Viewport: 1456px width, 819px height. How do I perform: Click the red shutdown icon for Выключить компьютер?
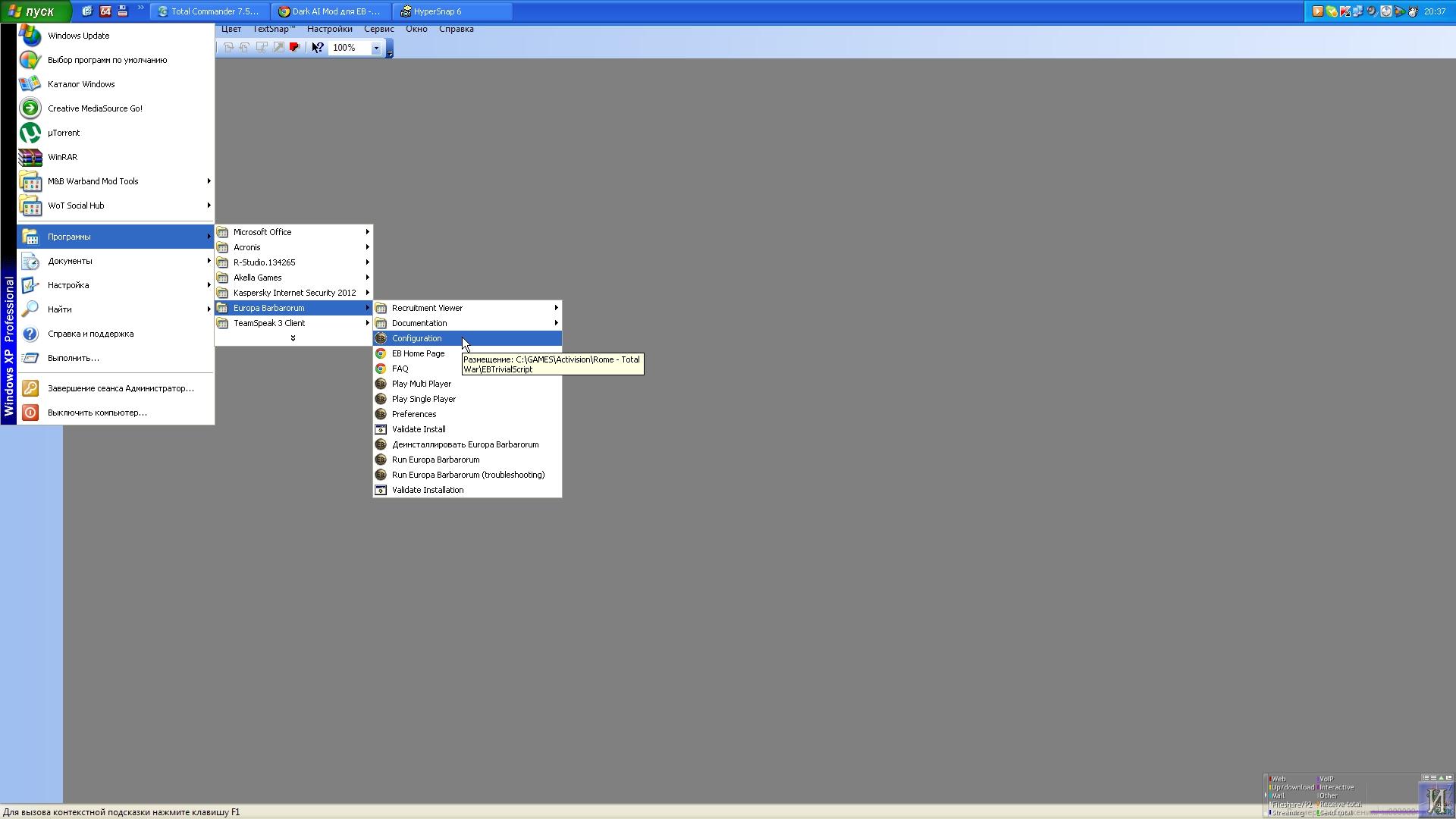30,413
